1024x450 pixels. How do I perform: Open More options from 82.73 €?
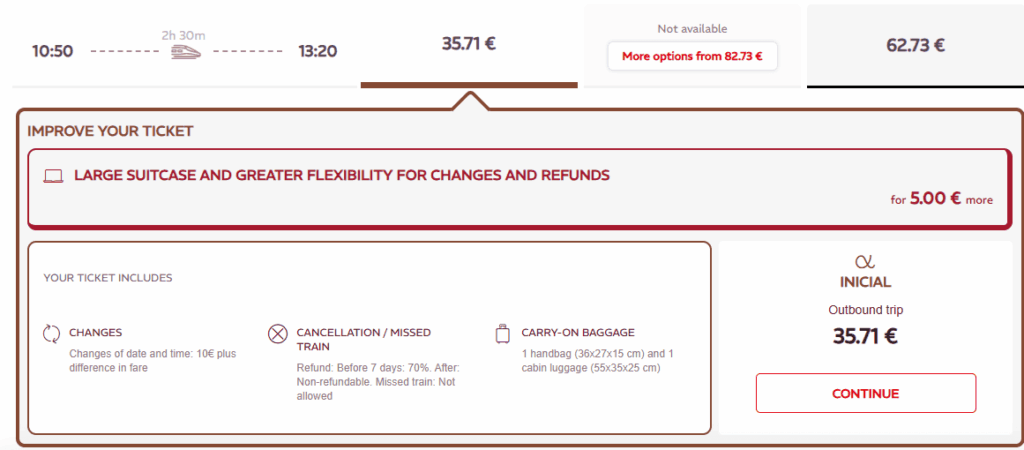pyautogui.click(x=692, y=56)
